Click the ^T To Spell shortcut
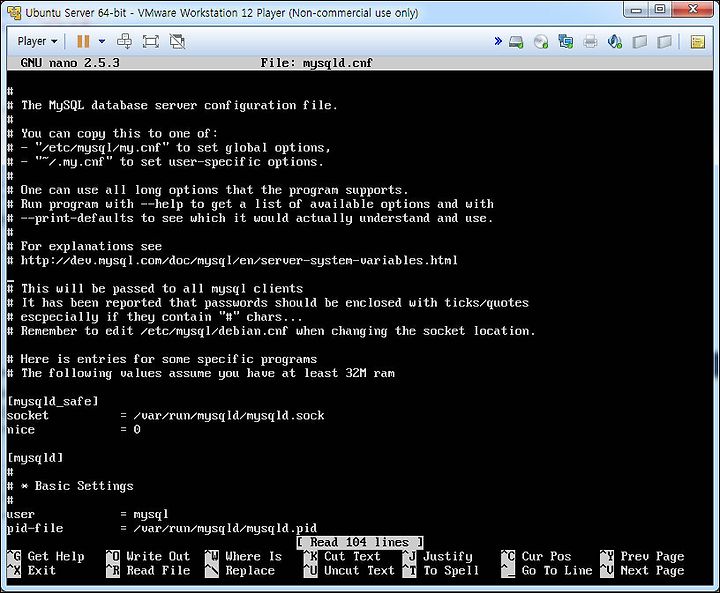The height and width of the screenshot is (593, 720). click(x=441, y=570)
